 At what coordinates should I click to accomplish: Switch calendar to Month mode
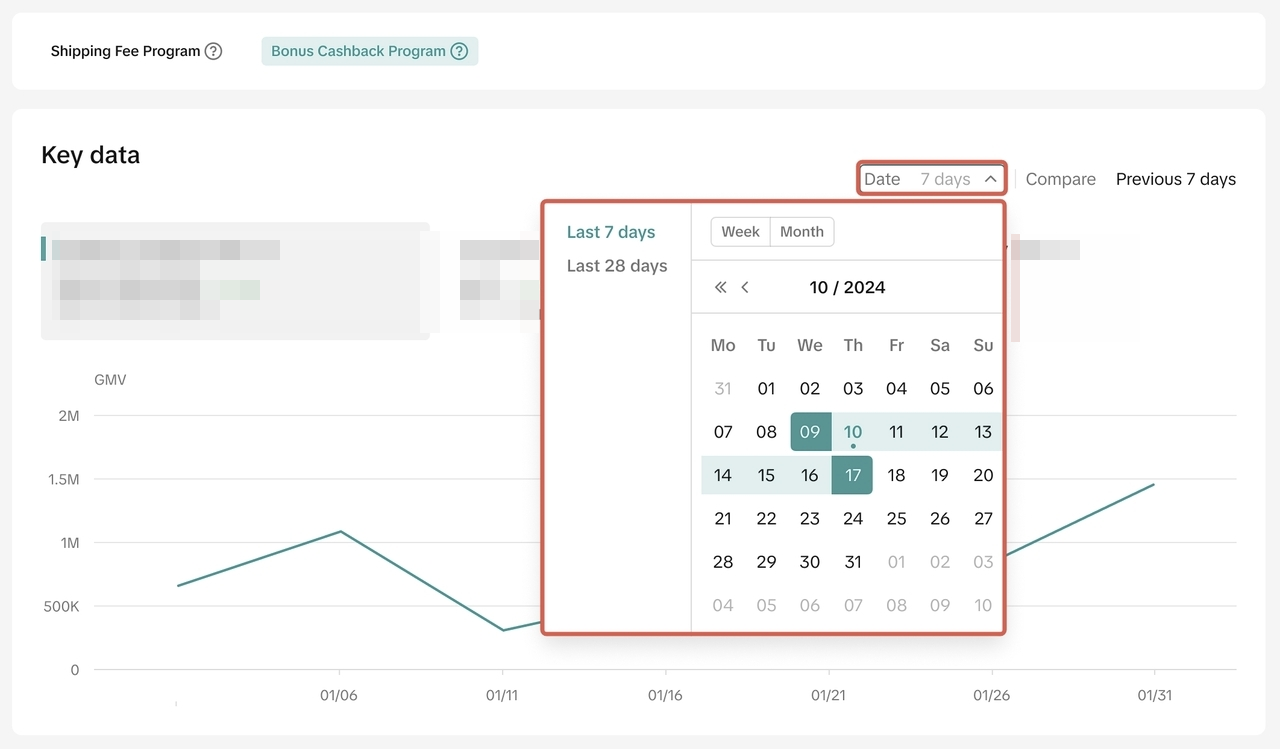point(802,232)
